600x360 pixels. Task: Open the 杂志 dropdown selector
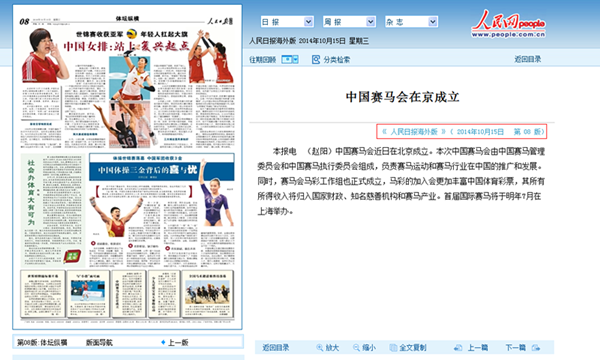click(x=411, y=22)
